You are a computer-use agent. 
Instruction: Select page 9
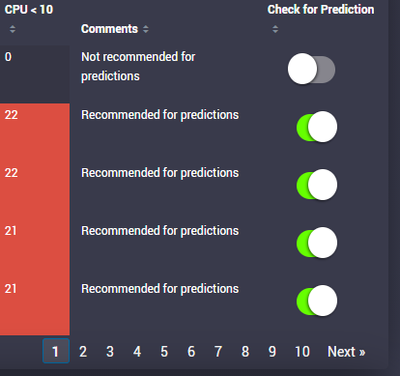point(272,352)
